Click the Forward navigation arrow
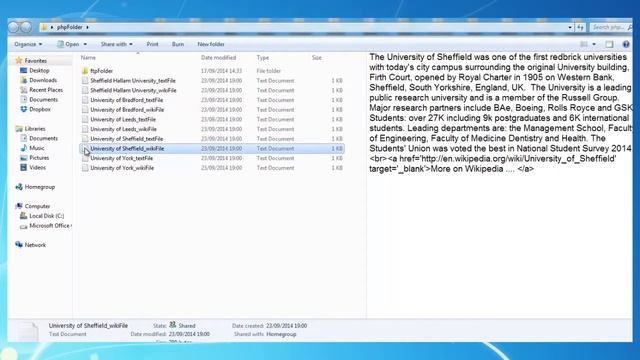 pyautogui.click(x=26, y=27)
